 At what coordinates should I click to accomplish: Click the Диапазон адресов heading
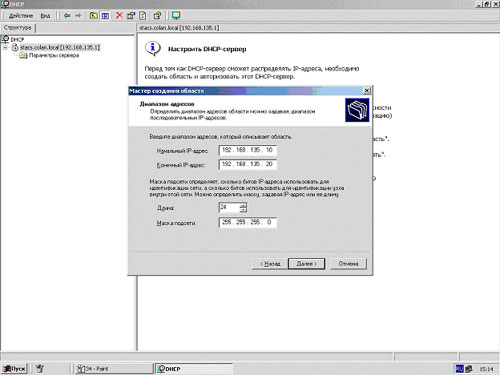[x=167, y=104]
